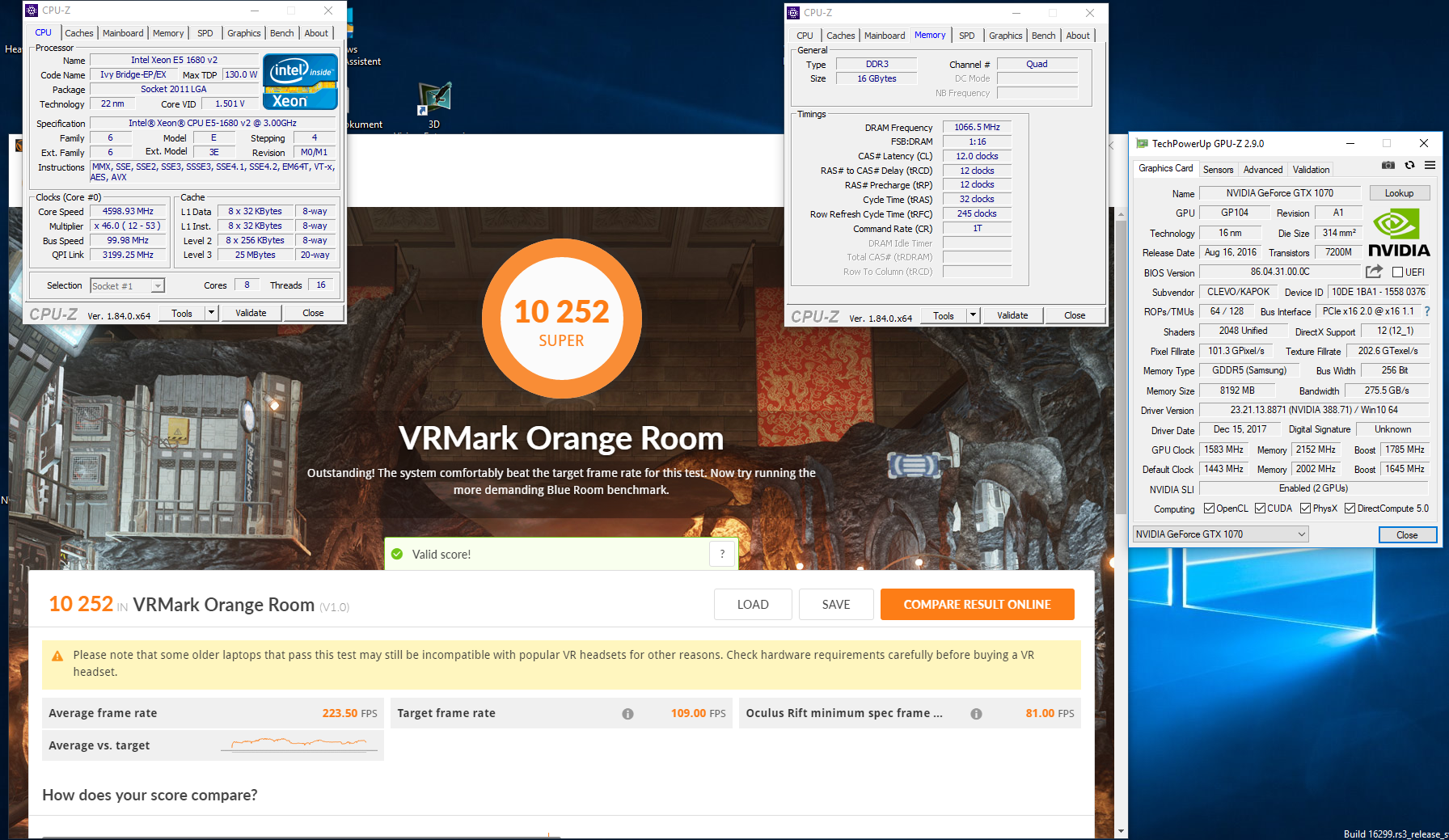
Task: Click the Tools button in left CPU-Z
Action: click(182, 313)
